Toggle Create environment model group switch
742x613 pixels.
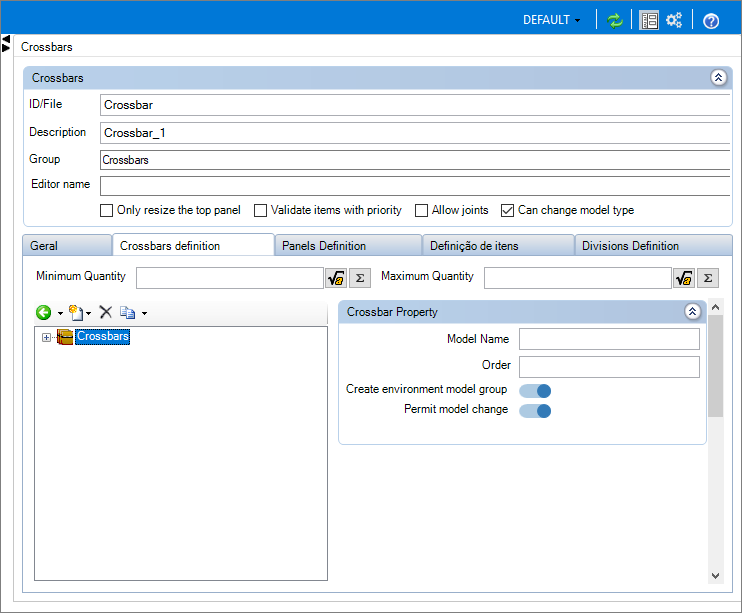(535, 391)
